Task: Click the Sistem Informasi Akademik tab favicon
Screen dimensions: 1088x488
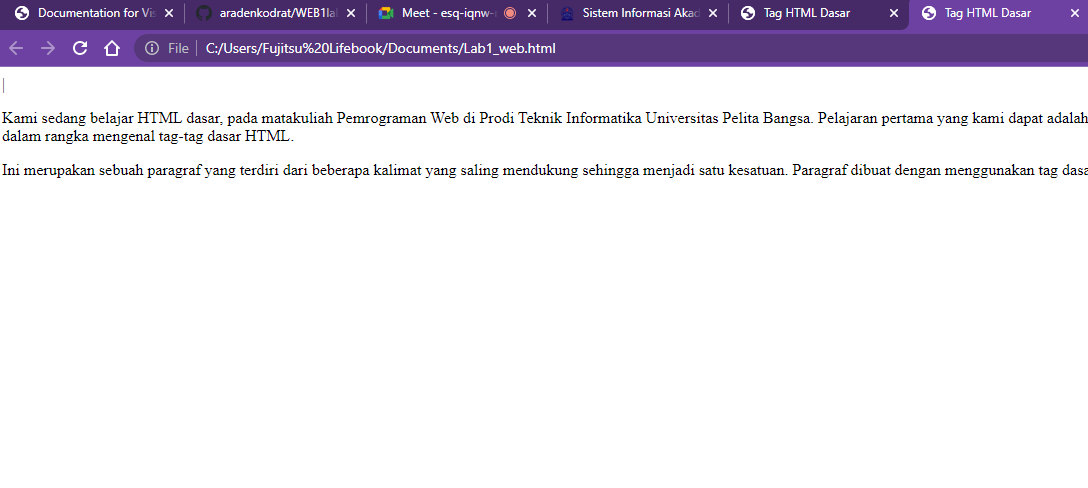Action: [x=567, y=13]
